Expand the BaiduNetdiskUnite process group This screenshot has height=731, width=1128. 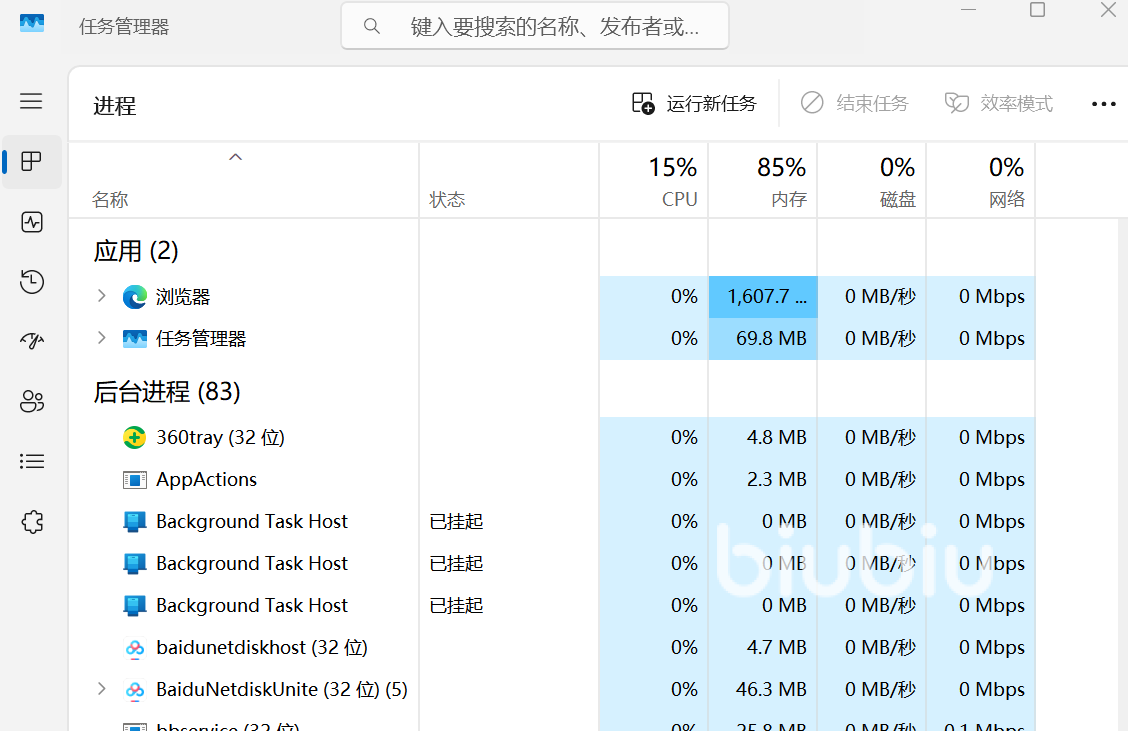tap(101, 689)
